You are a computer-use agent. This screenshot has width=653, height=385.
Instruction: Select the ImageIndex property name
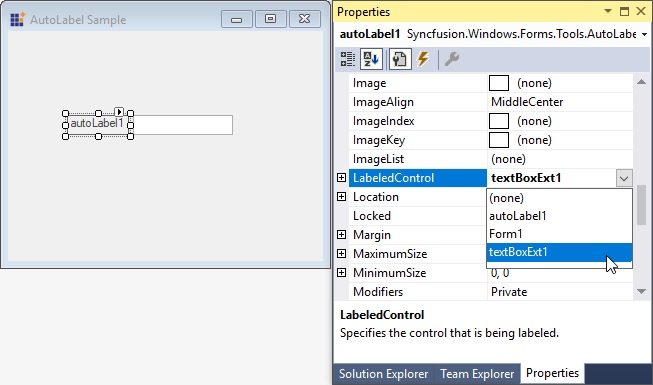[384, 121]
